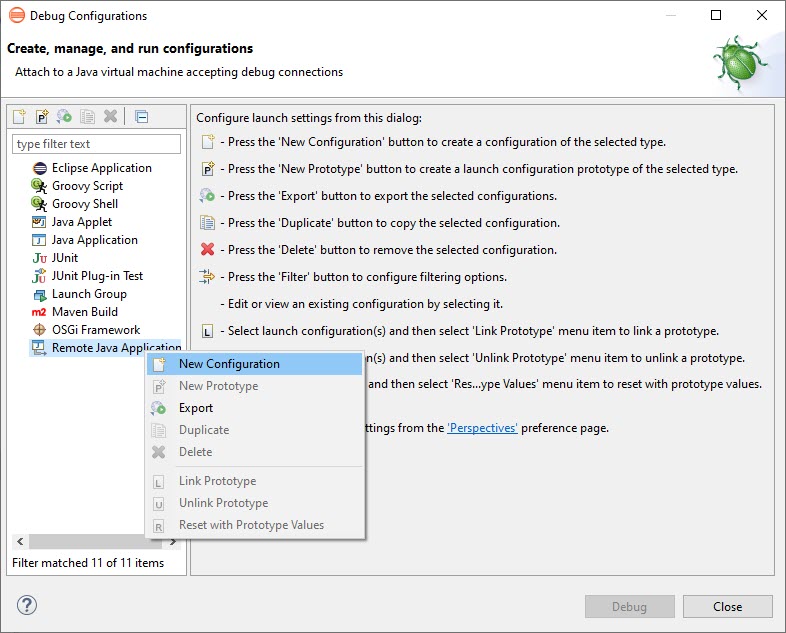Click the Launch Group icon in tree
786x633 pixels.
coord(40,295)
